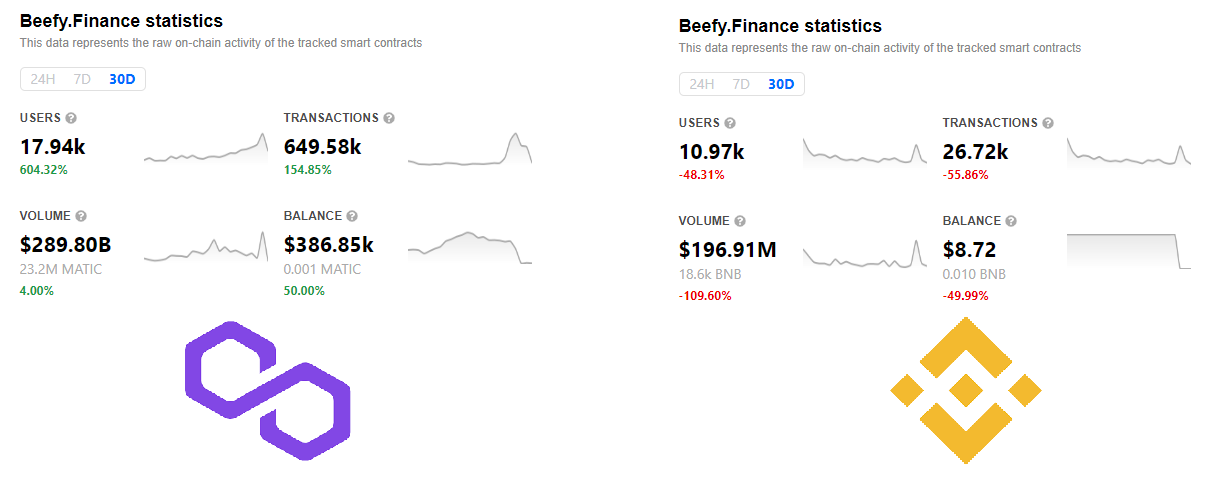The image size is (1222, 485).
Task: Click help icon beside right VOLUME label
Action: tap(740, 221)
